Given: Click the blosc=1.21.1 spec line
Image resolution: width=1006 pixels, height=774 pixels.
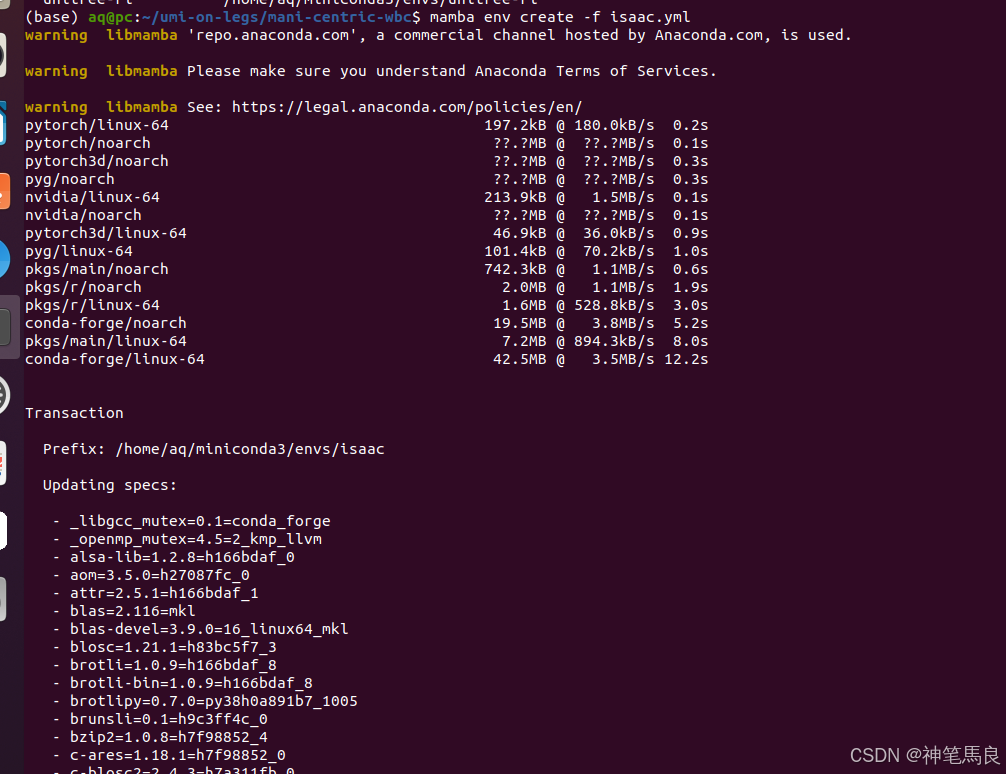Looking at the screenshot, I should tap(173, 646).
